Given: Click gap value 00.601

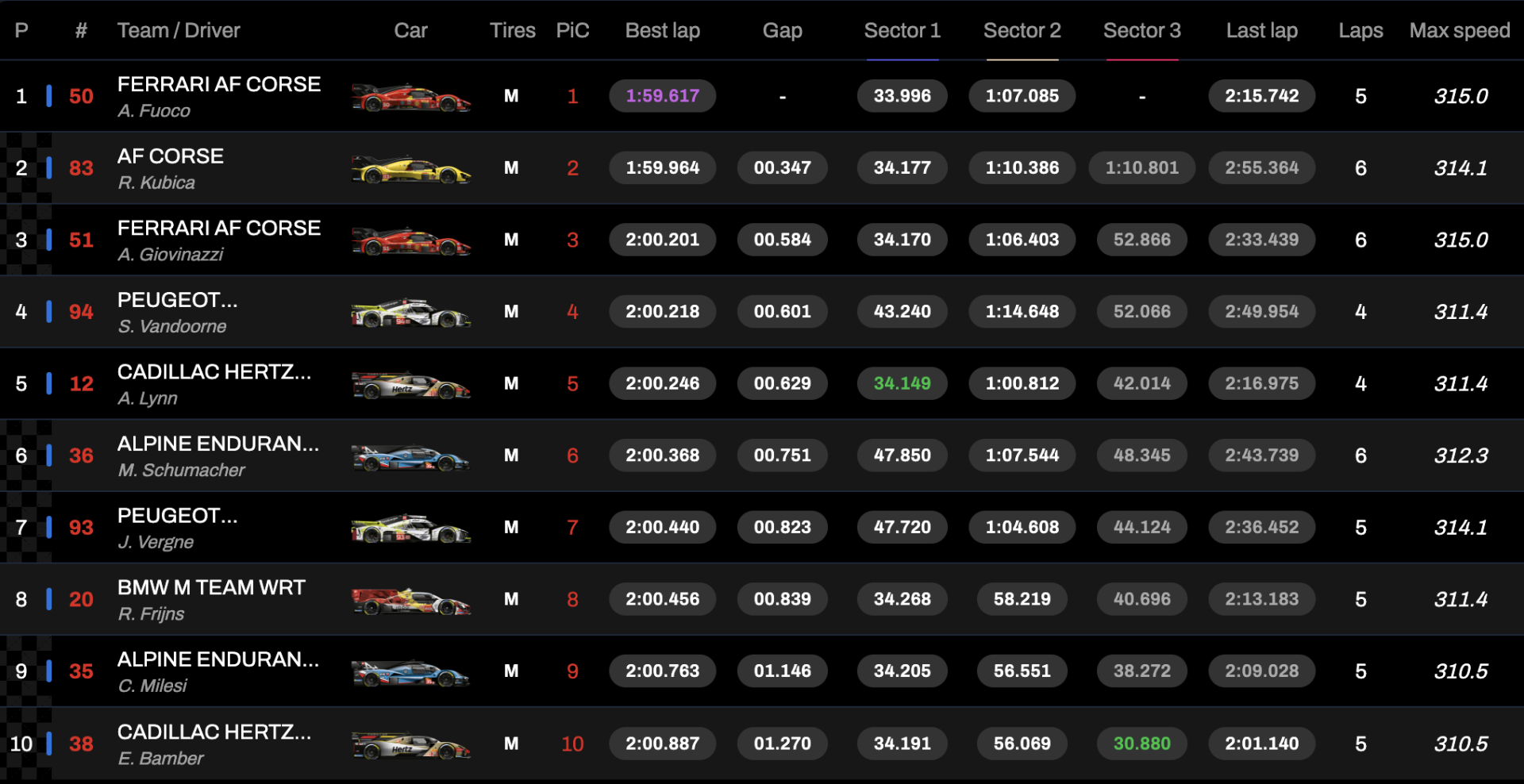Looking at the screenshot, I should pyautogui.click(x=783, y=312).
